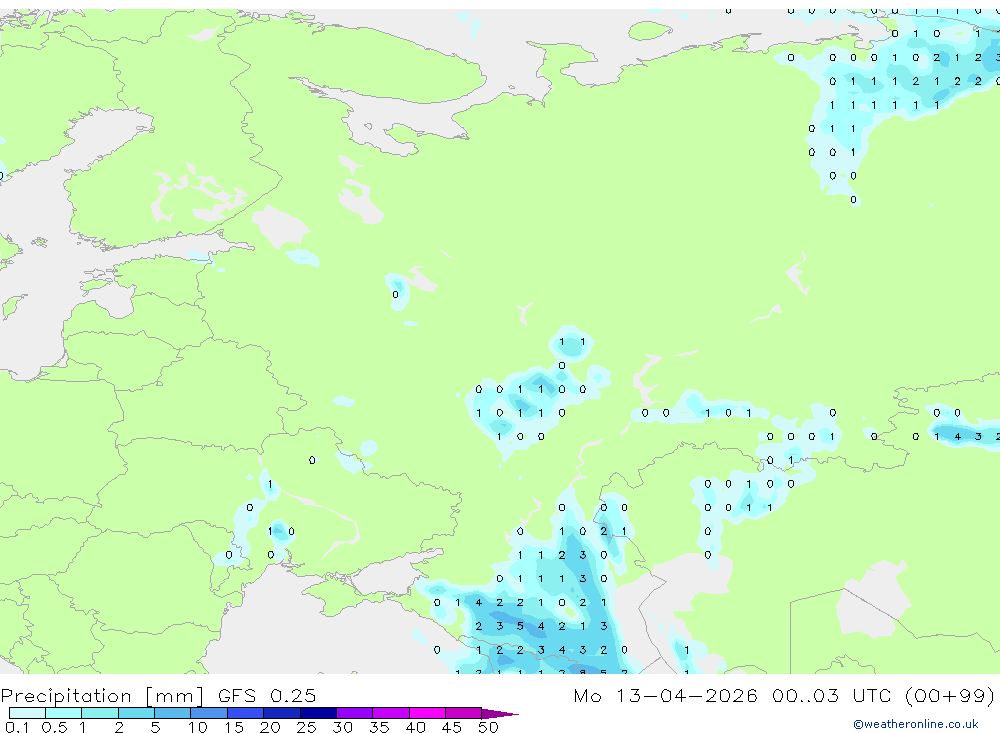Click the 'Mo 13-04-2026' date label
The width and height of the screenshot is (1000, 733).
pyautogui.click(x=666, y=696)
